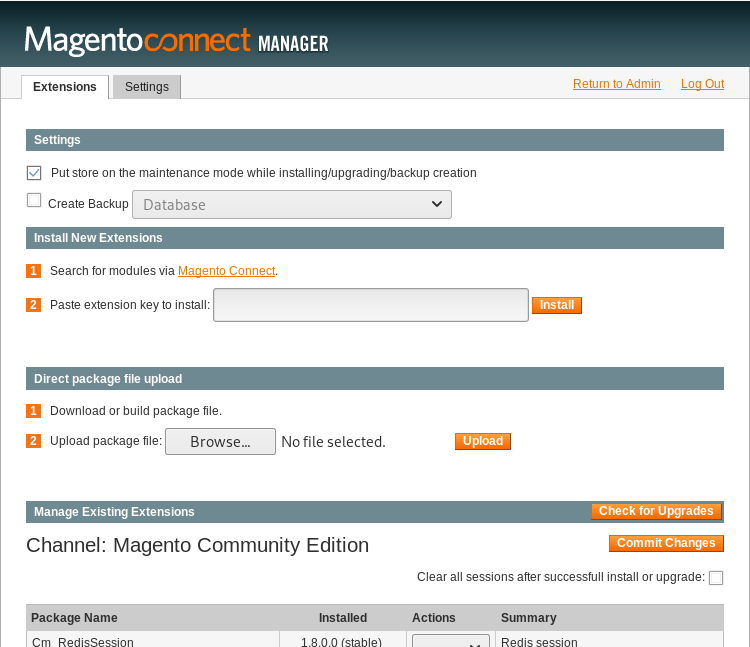Click the Summary column header
This screenshot has width=750, height=647.
click(529, 618)
